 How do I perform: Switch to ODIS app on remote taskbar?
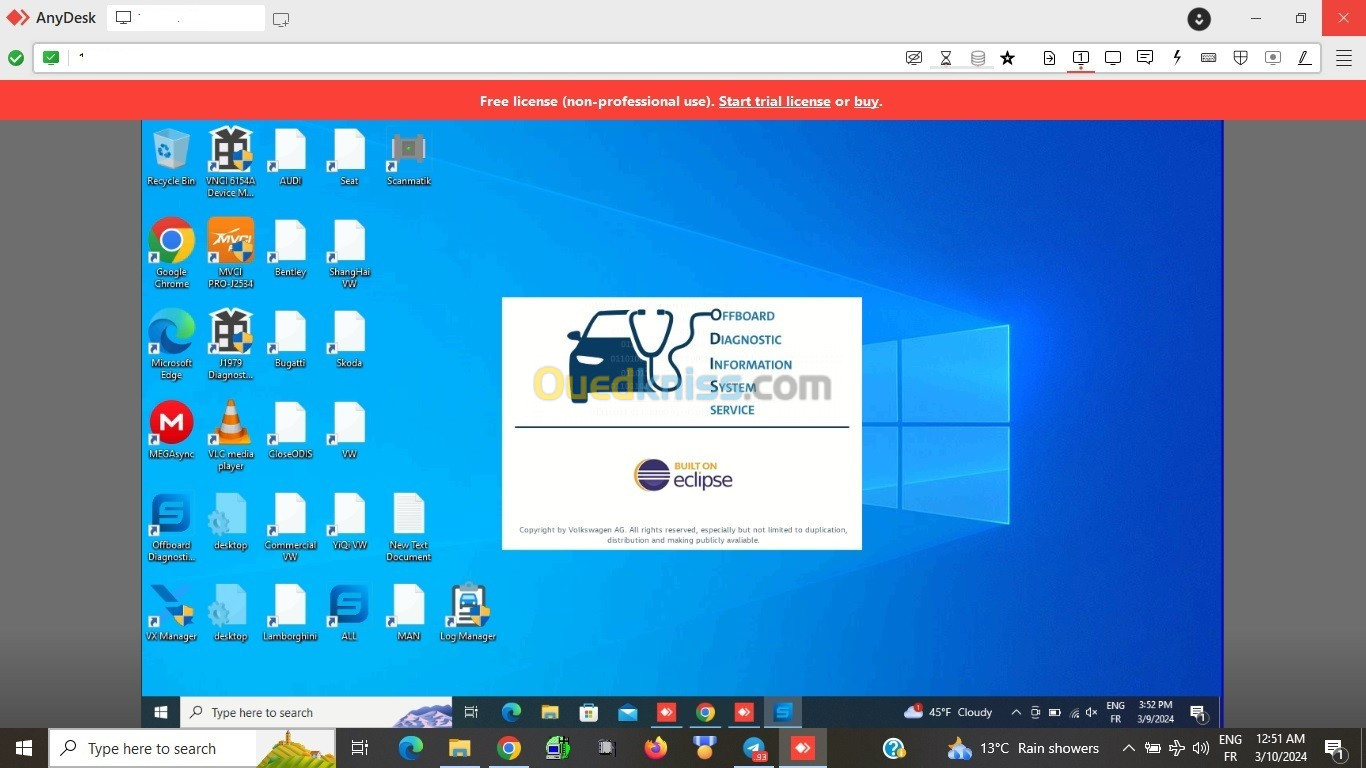pyautogui.click(x=783, y=712)
